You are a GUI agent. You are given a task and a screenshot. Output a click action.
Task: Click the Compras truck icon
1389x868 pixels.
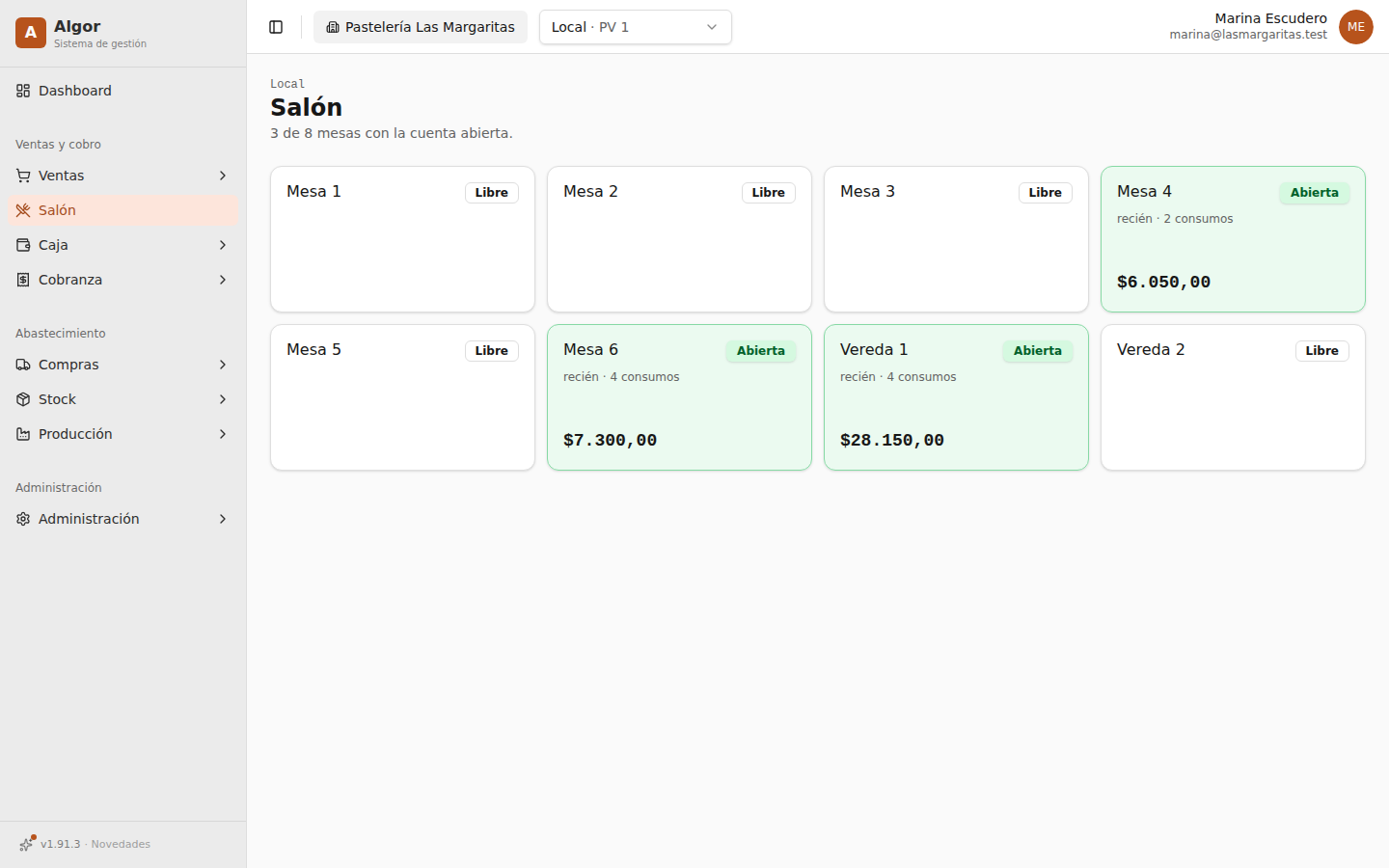tap(23, 365)
